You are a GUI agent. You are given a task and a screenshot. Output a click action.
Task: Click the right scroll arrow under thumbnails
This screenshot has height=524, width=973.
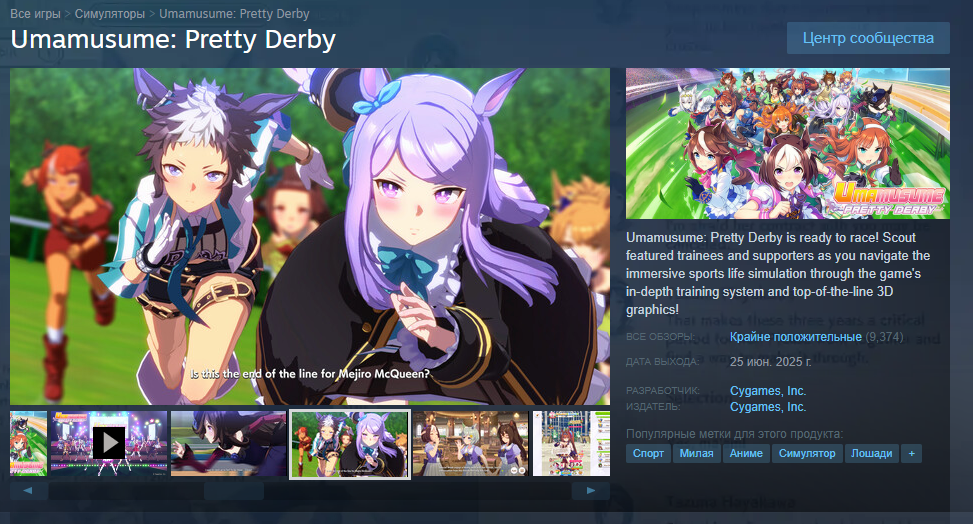click(591, 490)
